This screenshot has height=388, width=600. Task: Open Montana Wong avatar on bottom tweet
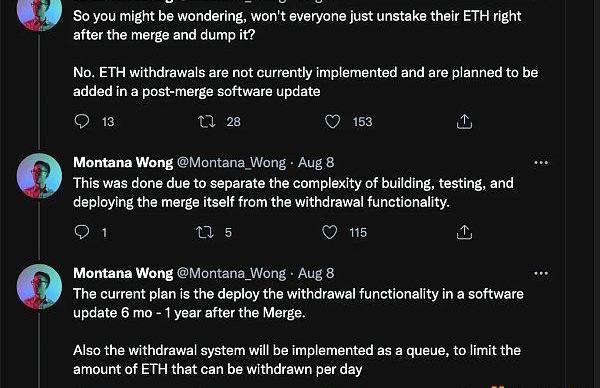(39, 286)
